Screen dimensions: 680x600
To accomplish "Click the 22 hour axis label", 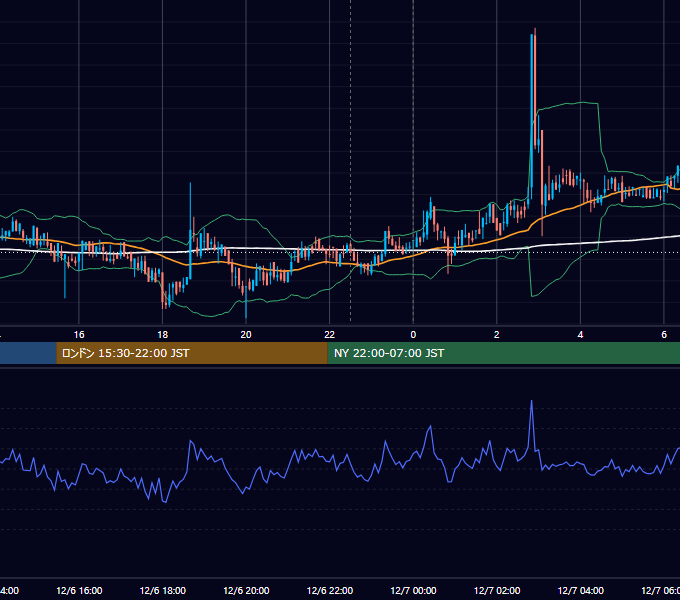I will (330, 335).
